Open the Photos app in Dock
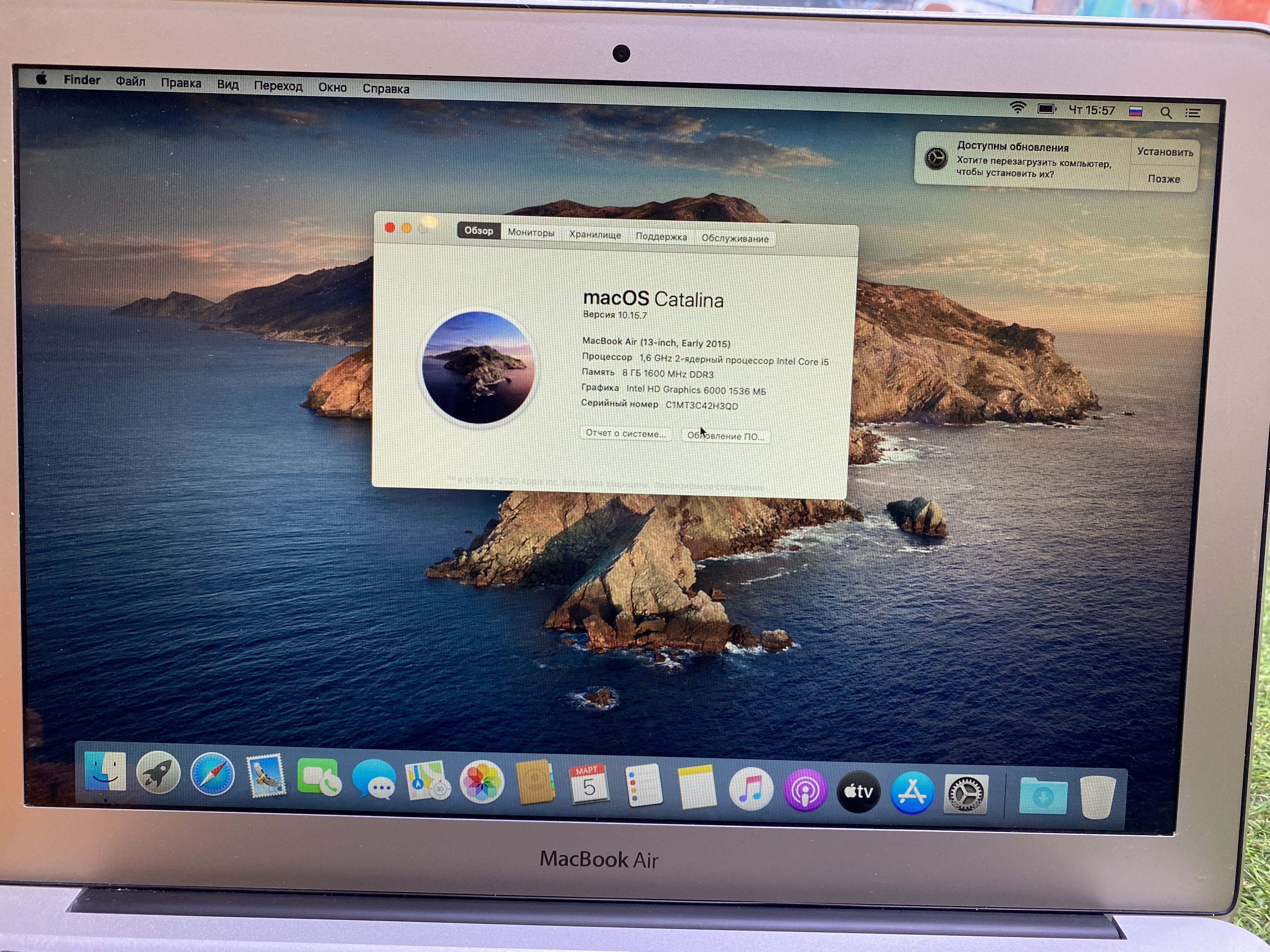Viewport: 1270px width, 952px height. click(482, 782)
